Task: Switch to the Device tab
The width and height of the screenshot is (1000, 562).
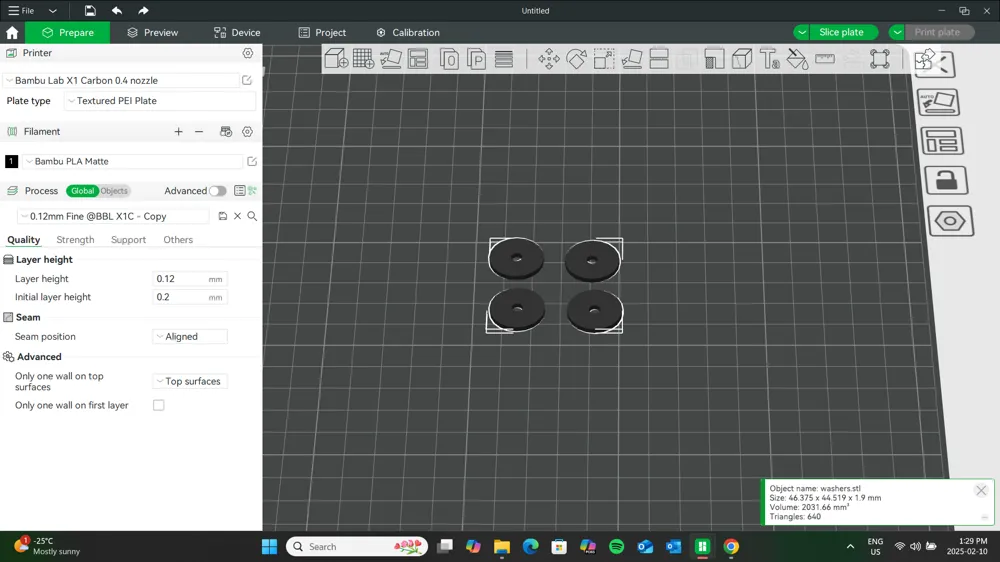Action: [x=237, y=33]
